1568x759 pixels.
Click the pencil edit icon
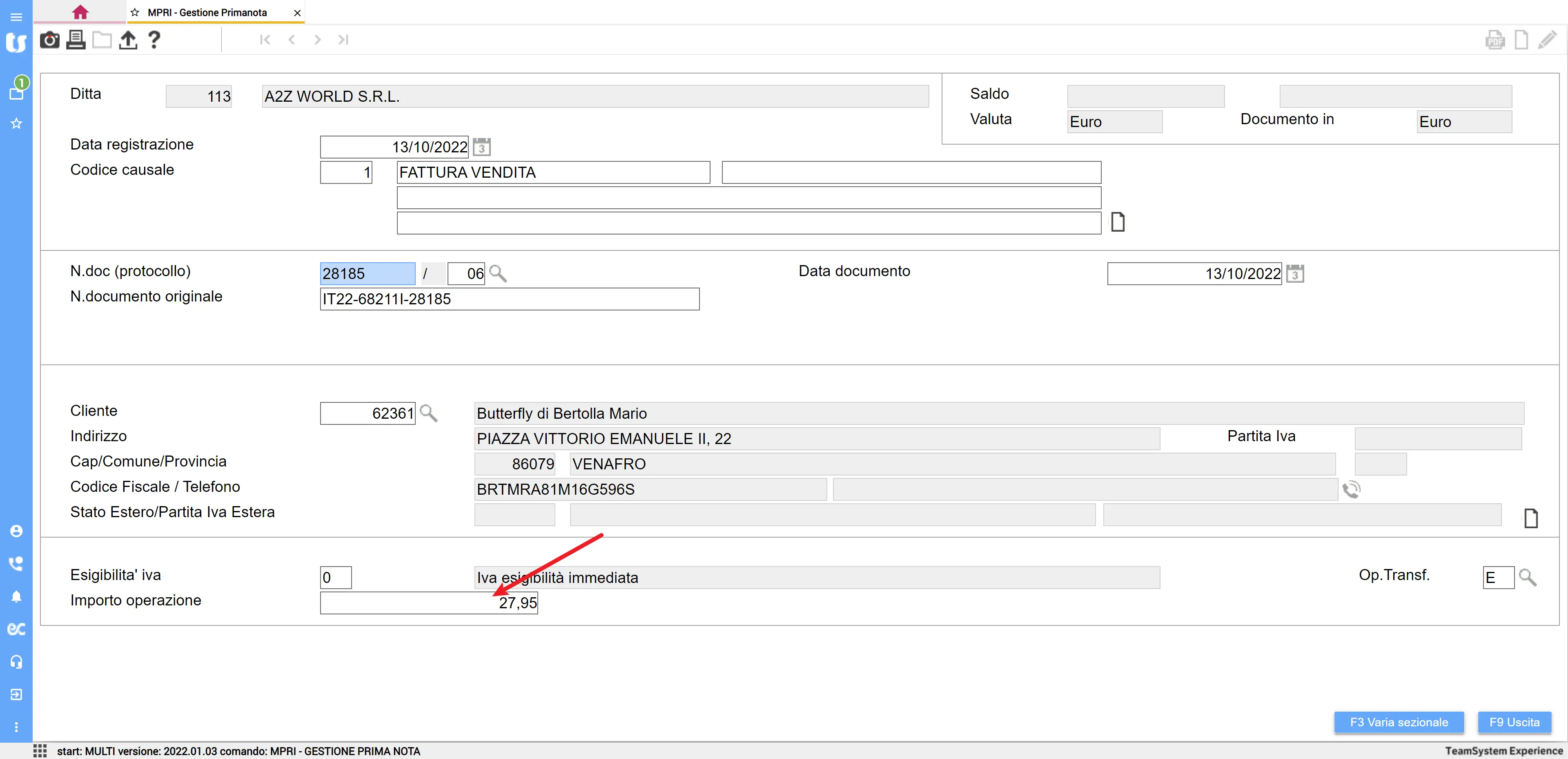click(x=1547, y=40)
